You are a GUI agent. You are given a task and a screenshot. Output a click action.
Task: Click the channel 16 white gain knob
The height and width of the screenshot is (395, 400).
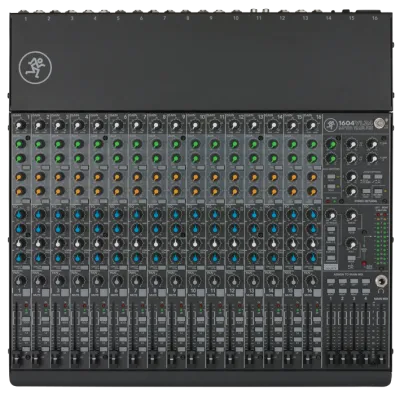pyautogui.click(x=312, y=126)
